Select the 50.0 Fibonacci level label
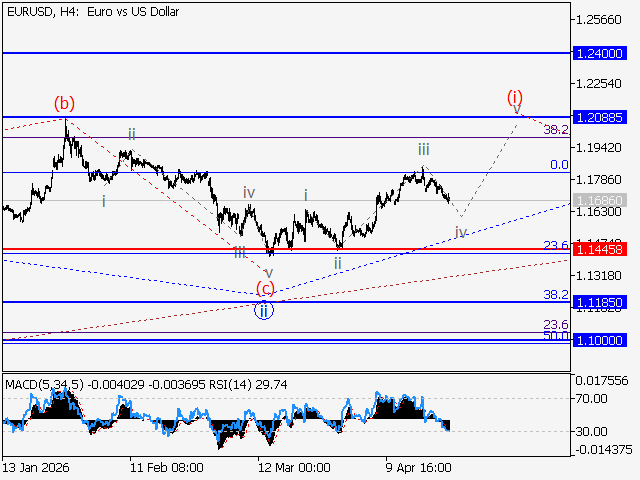 (x=556, y=336)
